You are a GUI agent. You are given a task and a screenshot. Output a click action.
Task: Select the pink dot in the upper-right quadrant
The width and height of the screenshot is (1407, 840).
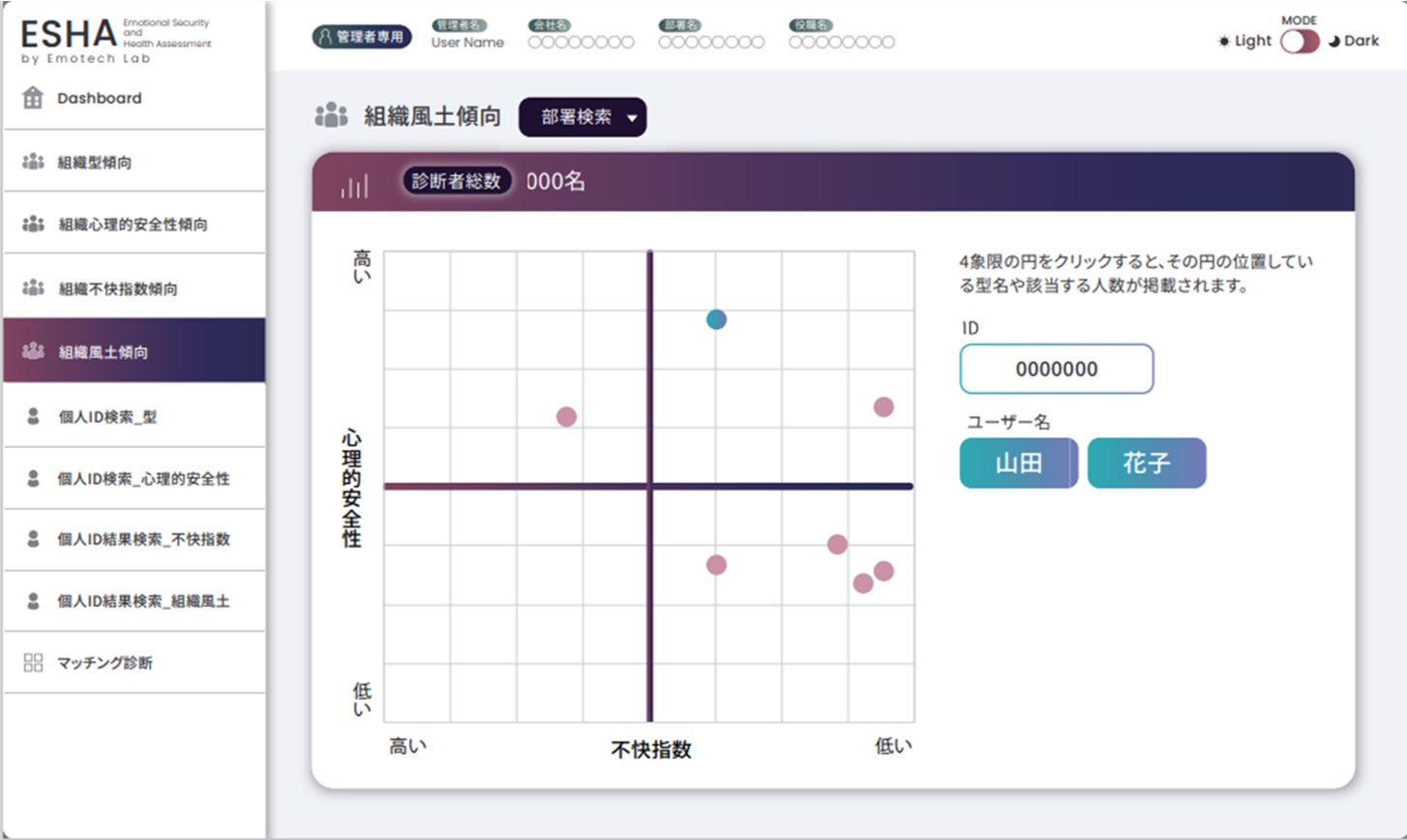click(883, 406)
